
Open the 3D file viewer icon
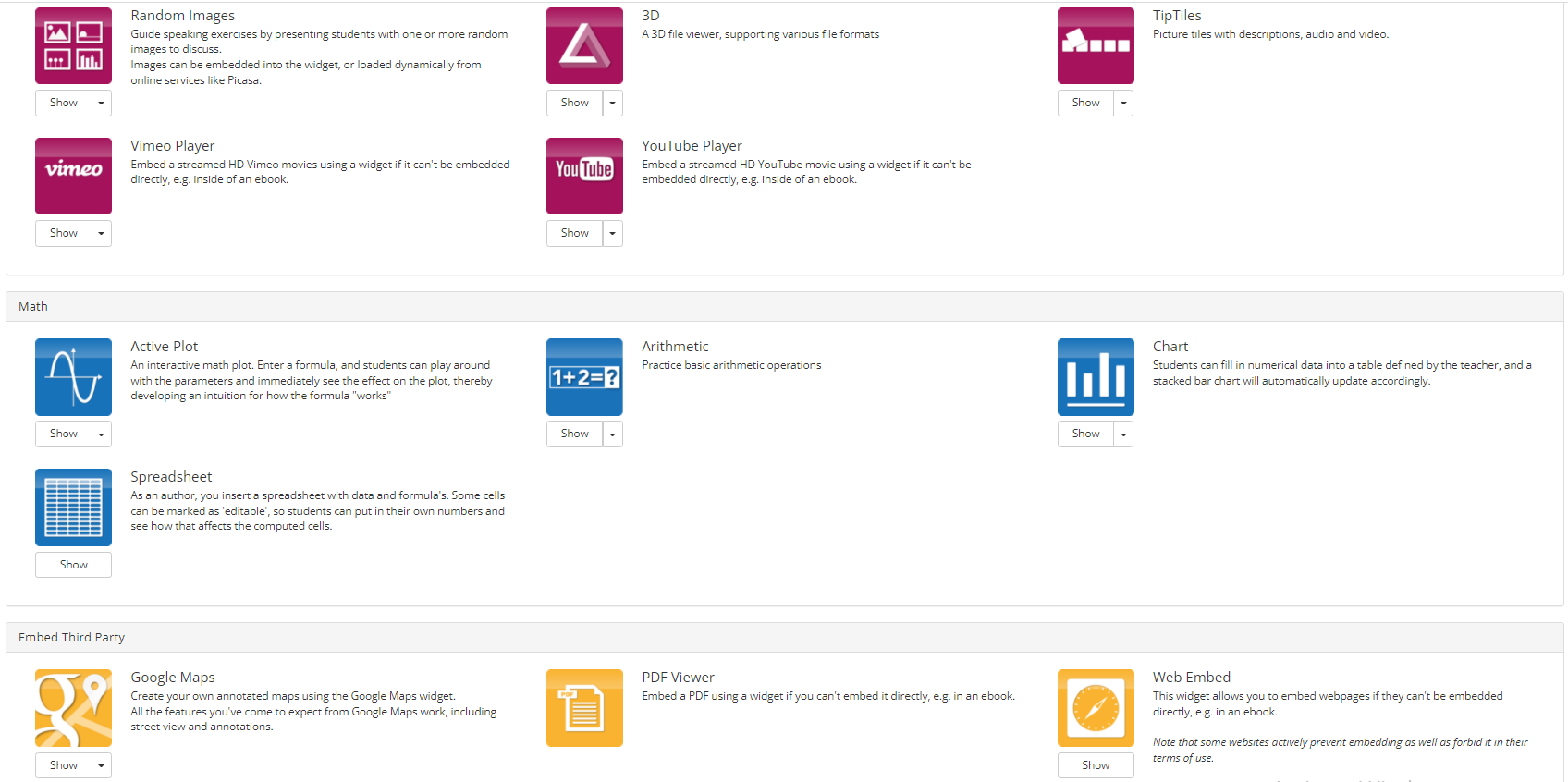[x=584, y=46]
